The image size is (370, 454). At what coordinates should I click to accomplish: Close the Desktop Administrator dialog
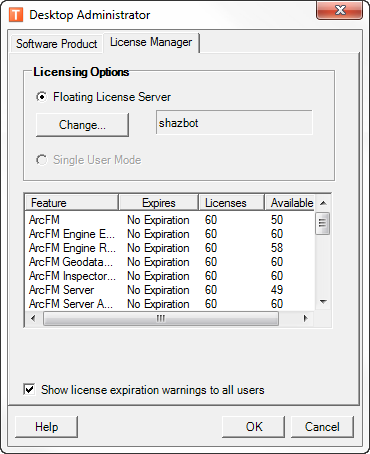tap(339, 10)
